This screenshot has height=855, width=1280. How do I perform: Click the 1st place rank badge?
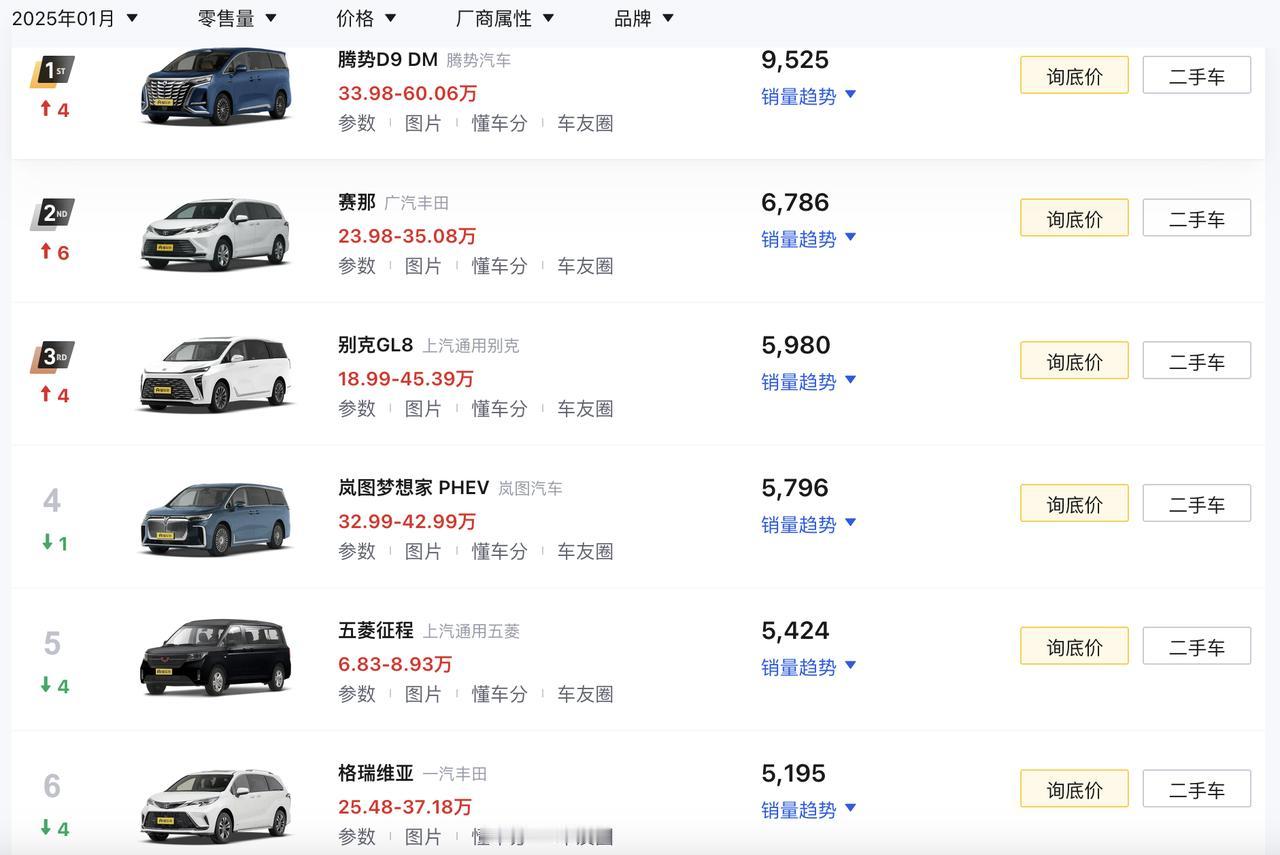52,72
